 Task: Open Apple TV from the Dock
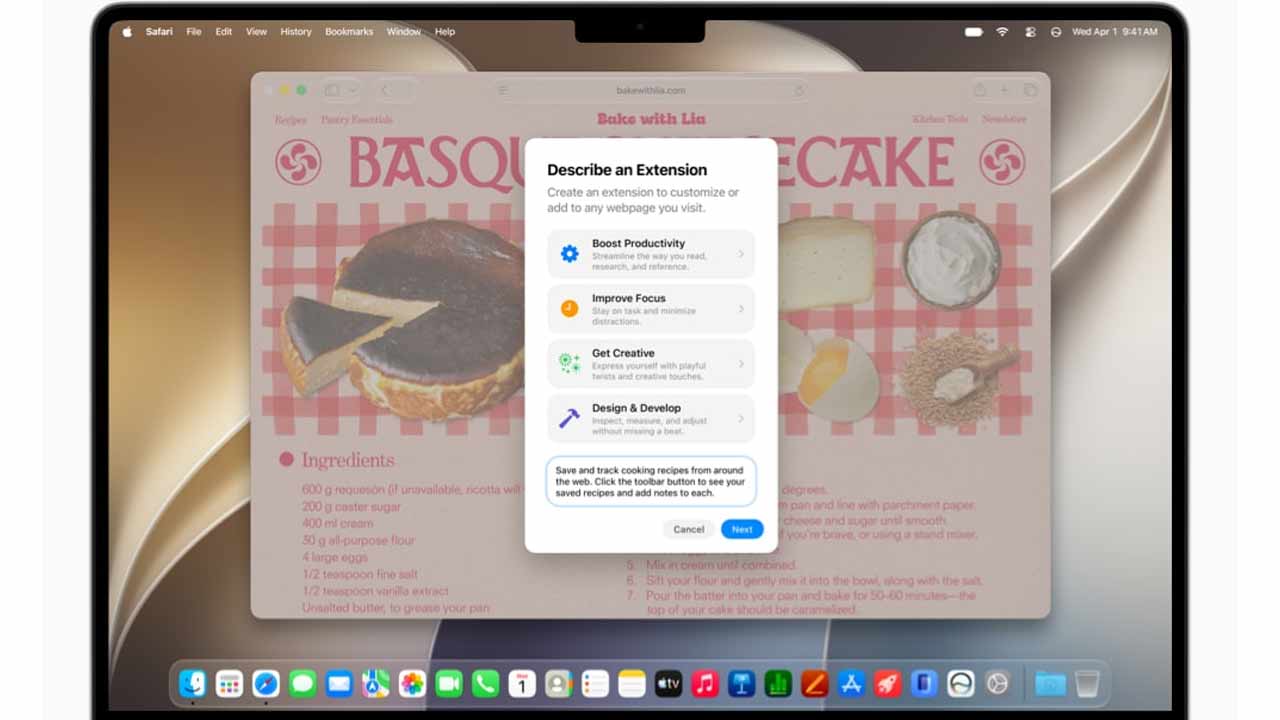coord(668,683)
